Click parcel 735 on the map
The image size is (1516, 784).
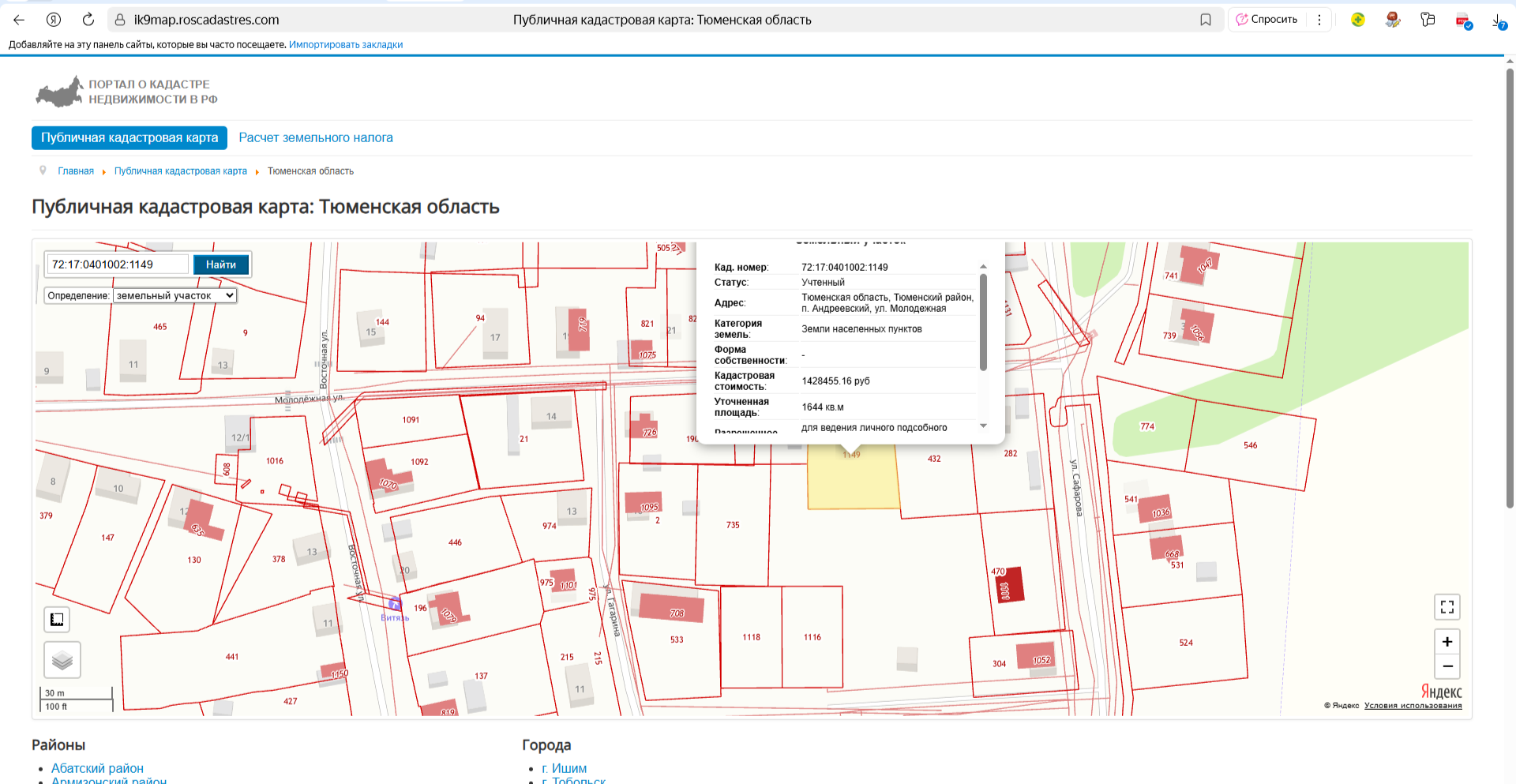click(x=733, y=525)
